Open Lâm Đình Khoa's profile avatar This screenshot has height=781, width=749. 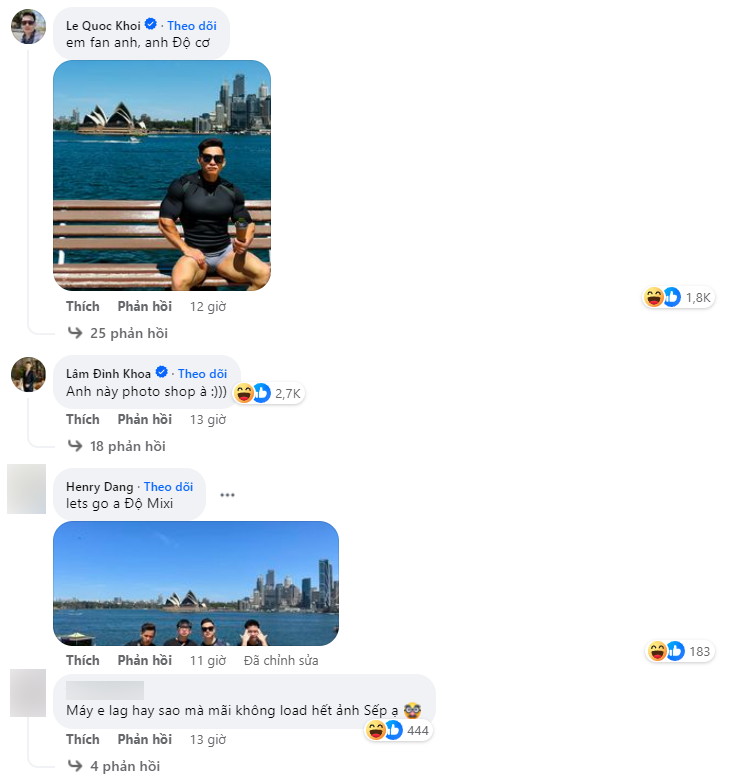pyautogui.click(x=28, y=375)
